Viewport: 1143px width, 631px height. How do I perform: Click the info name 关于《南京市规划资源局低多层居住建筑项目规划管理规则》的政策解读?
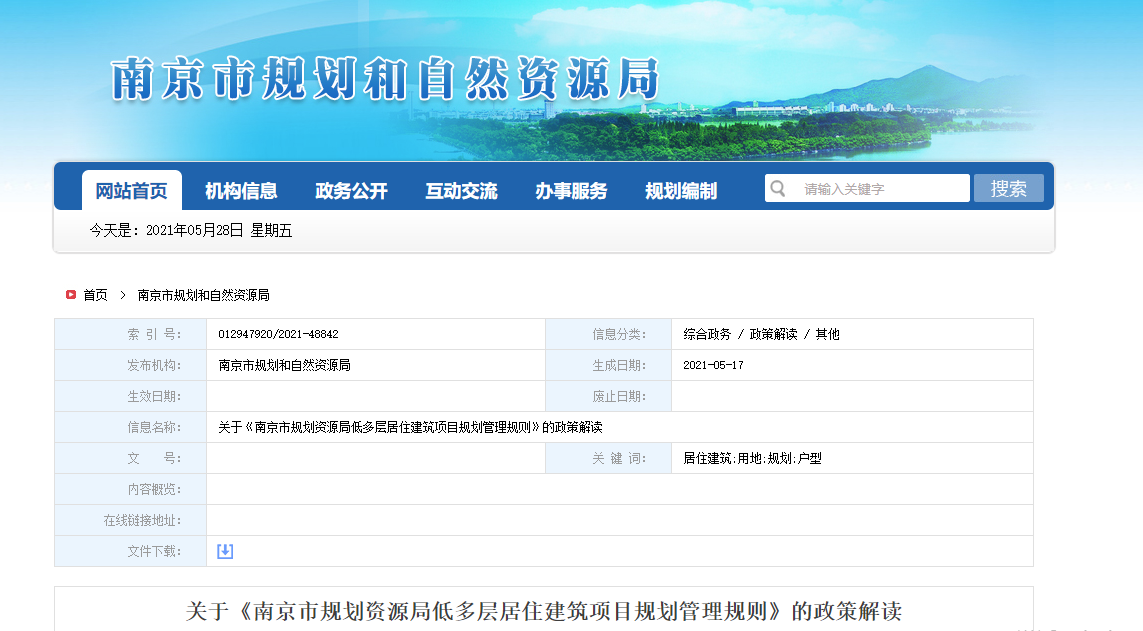coord(410,427)
